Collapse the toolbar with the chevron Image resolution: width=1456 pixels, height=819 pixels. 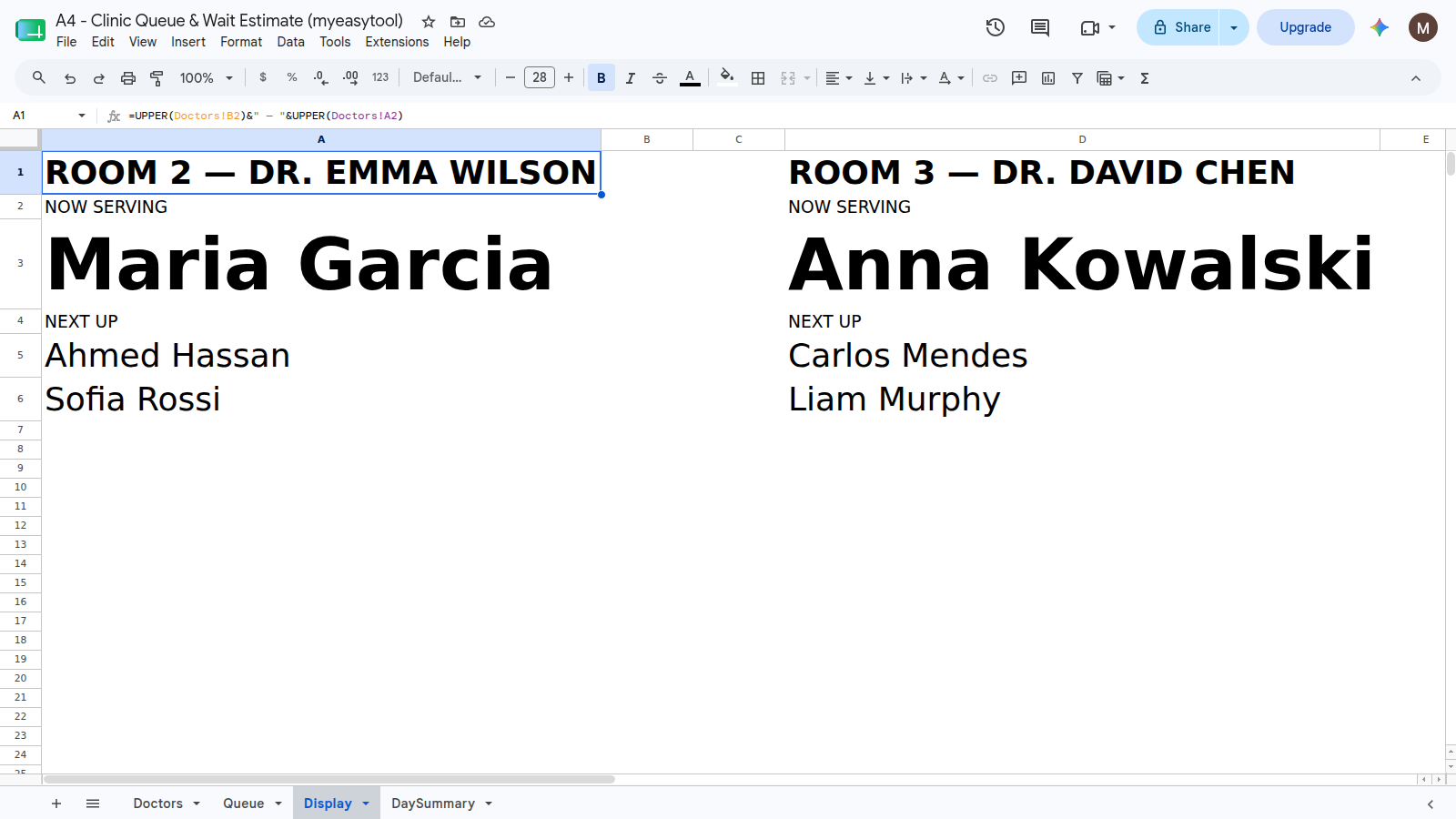coord(1416,78)
